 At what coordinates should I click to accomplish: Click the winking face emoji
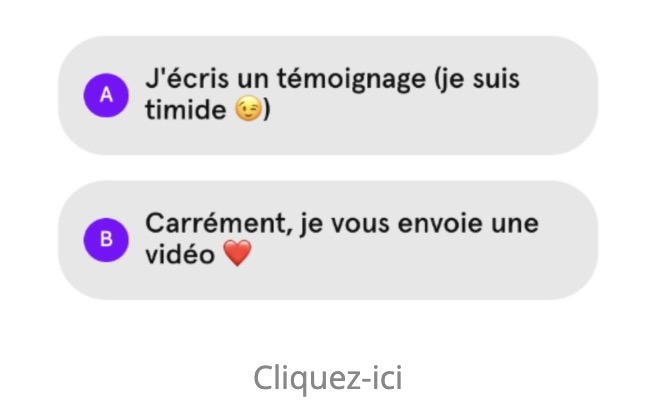pyautogui.click(x=248, y=109)
